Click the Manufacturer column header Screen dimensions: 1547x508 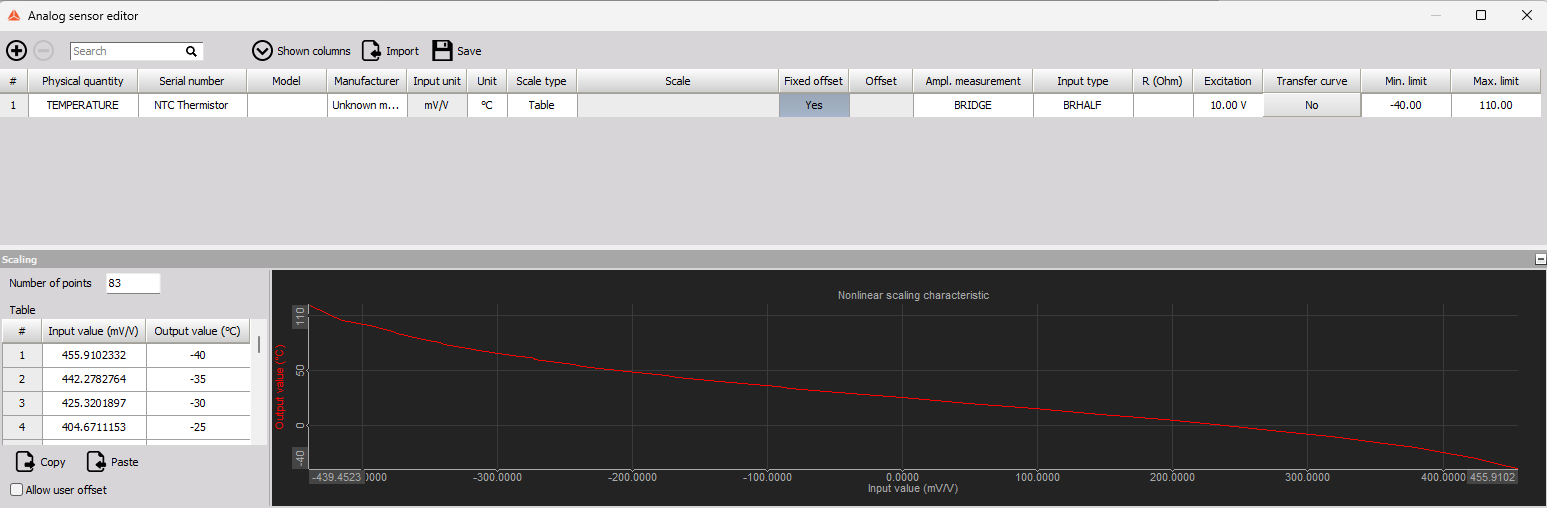(x=367, y=81)
